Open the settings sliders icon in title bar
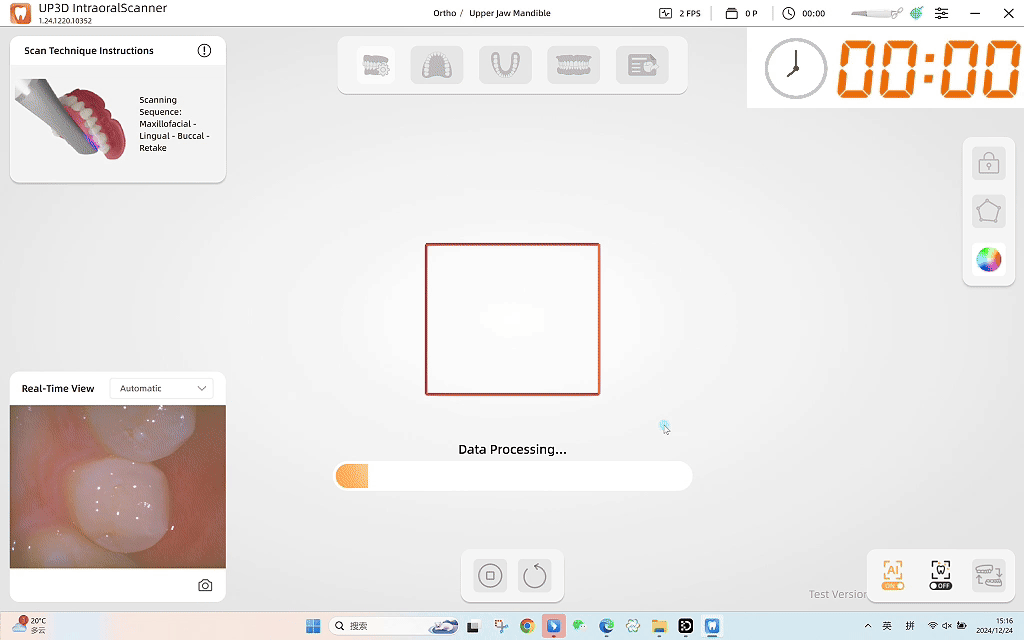Viewport: 1024px width, 640px height. coord(941,13)
